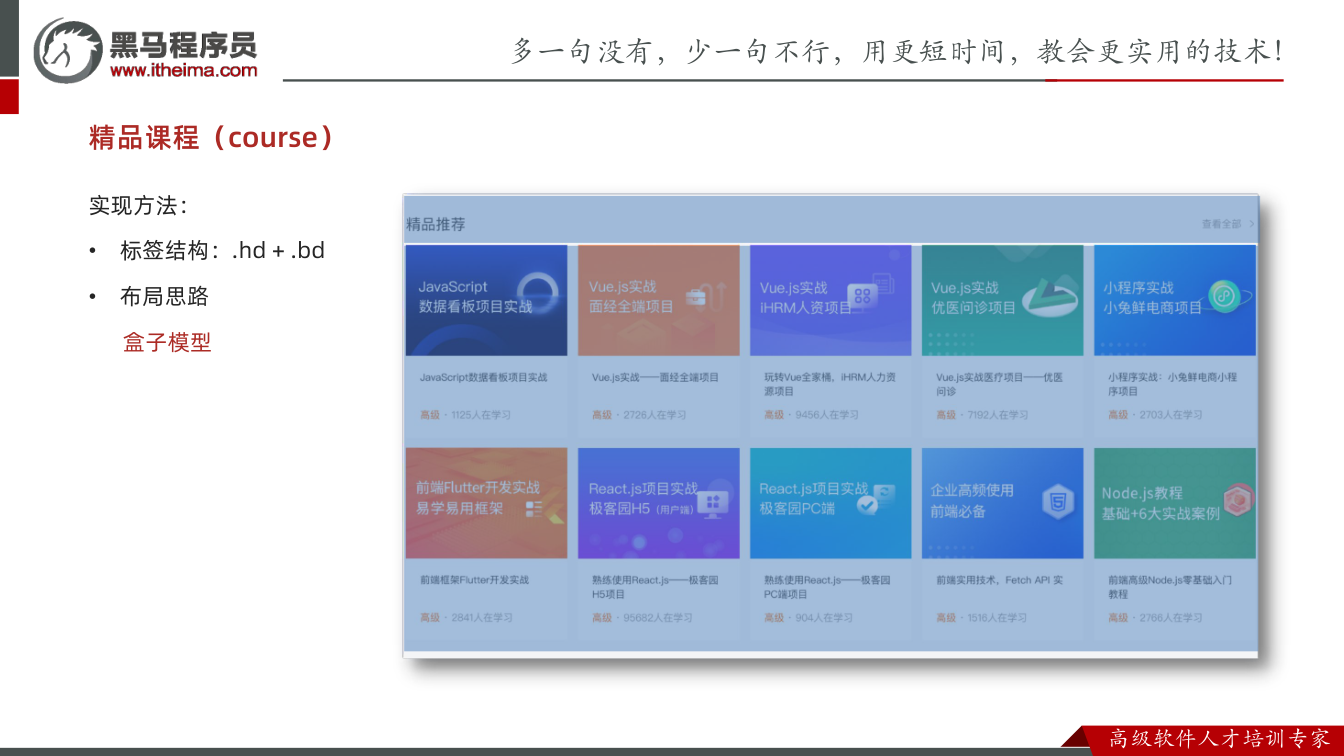Click the 黑马程序员 horse logo icon

tap(68, 50)
